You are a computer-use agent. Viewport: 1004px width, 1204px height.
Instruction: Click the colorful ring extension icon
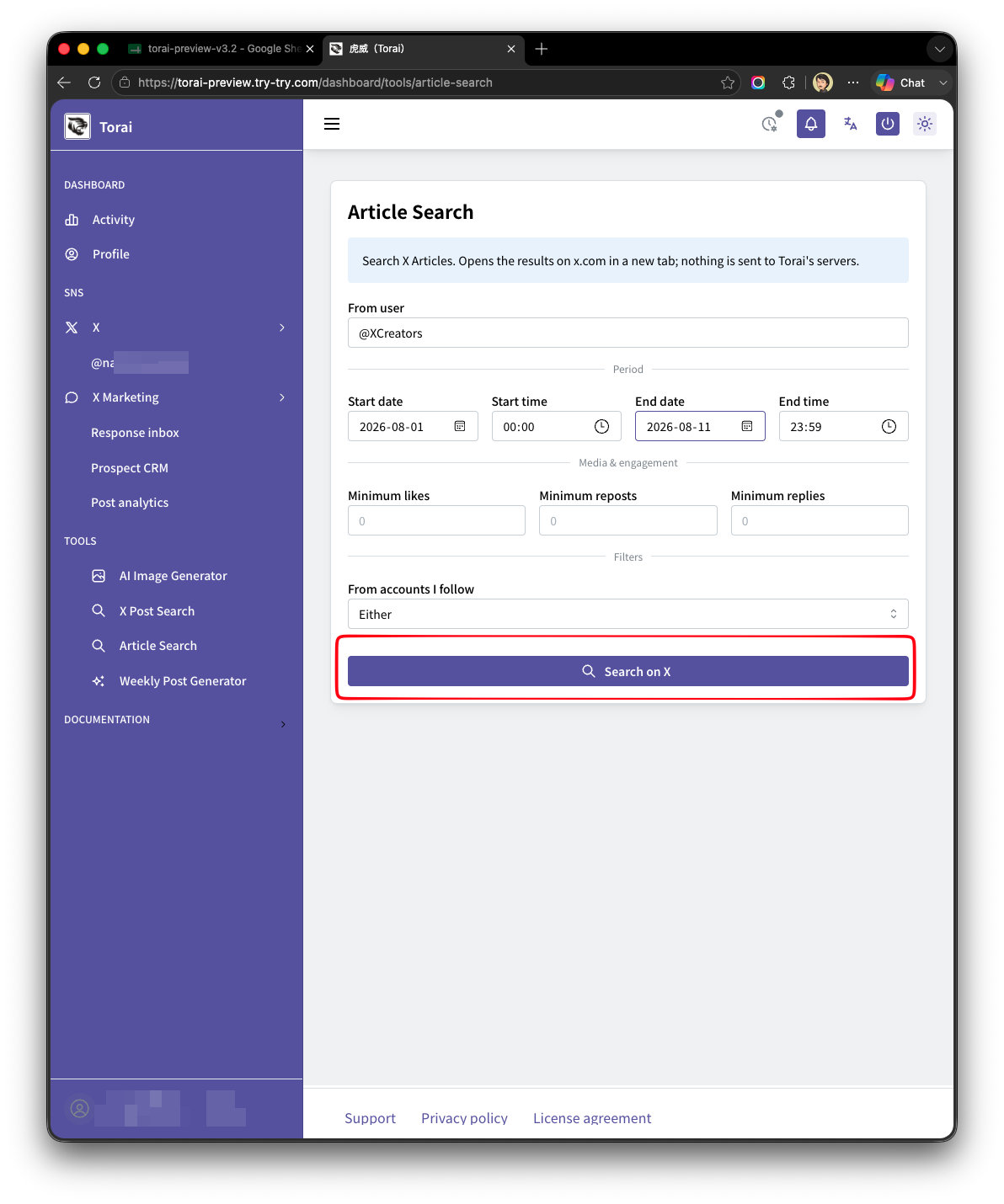(758, 83)
